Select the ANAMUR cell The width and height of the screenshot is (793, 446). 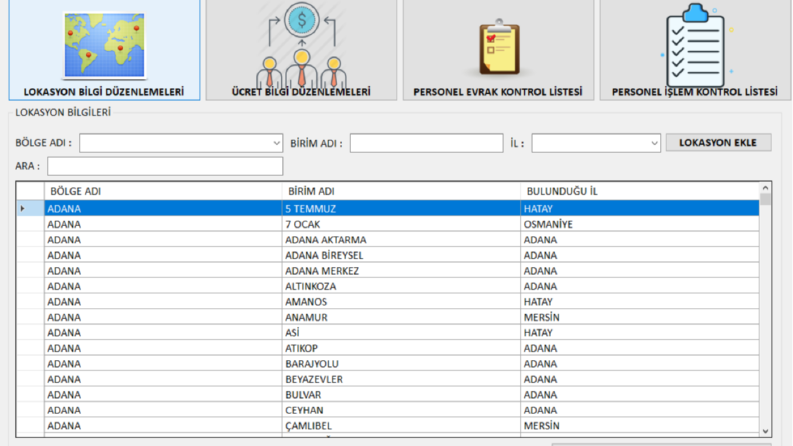coord(401,317)
